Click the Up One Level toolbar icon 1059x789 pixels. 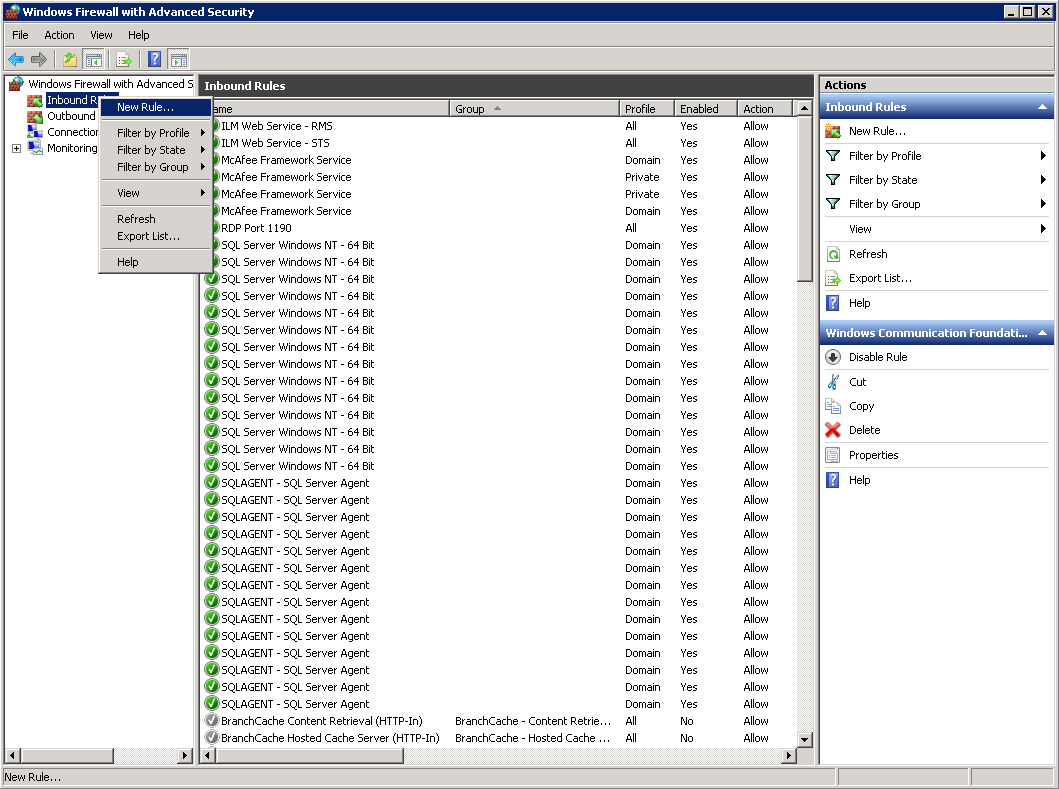click(70, 59)
